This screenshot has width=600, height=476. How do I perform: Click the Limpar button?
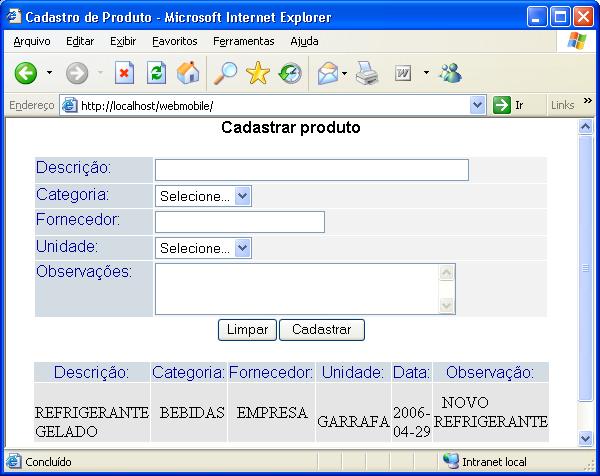[247, 329]
